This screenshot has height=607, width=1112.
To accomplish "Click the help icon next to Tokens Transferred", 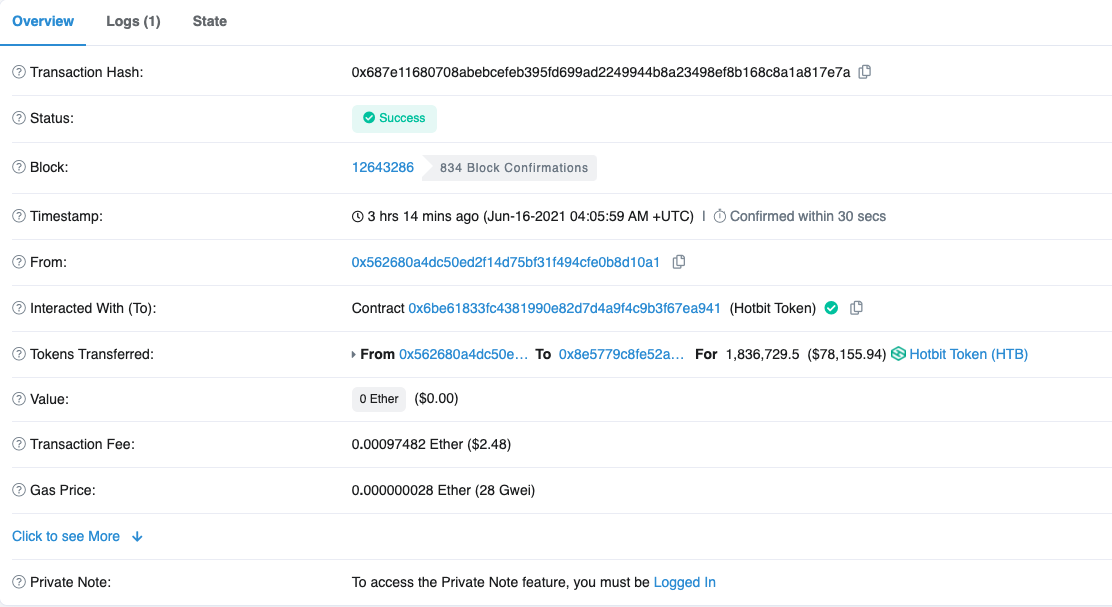I will click(19, 354).
